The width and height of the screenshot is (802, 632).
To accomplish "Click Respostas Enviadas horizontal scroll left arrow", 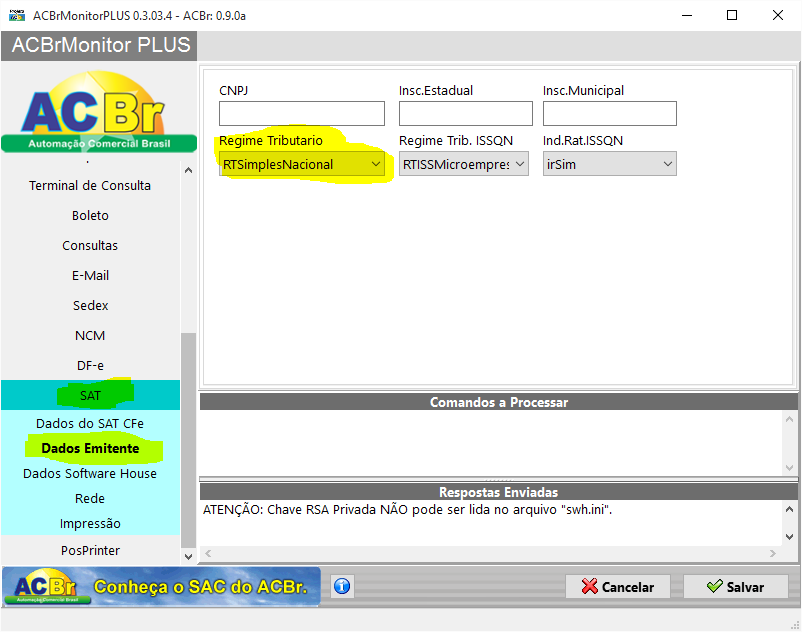I will coord(208,553).
